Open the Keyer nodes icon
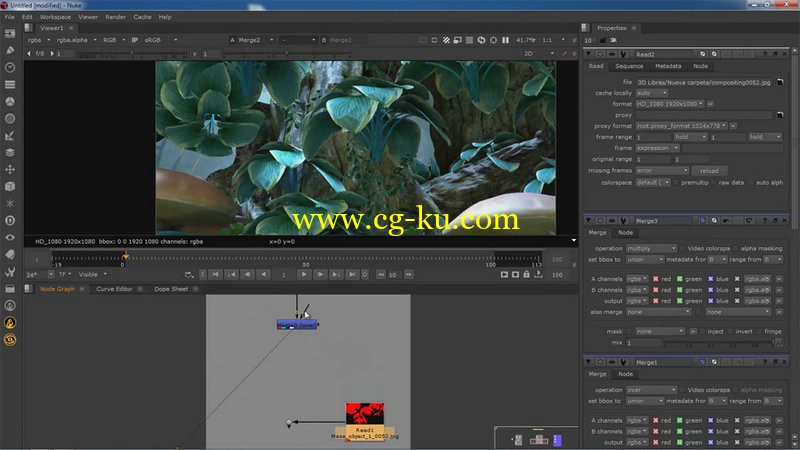This screenshot has width=800, height=450. pos(10,136)
